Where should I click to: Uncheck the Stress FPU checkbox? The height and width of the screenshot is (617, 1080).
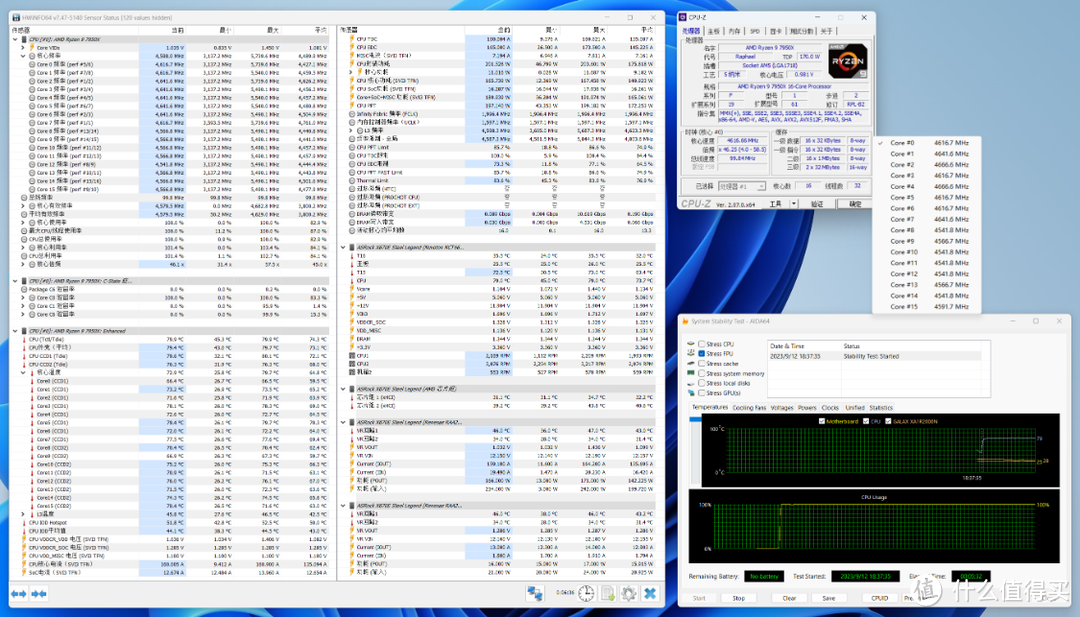point(700,353)
